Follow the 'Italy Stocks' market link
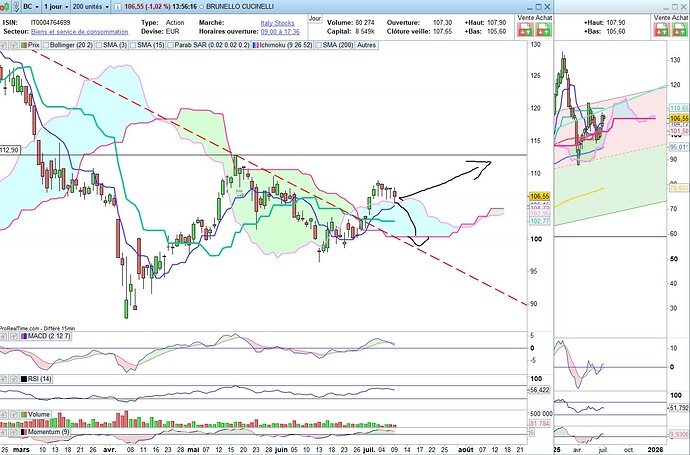The height and width of the screenshot is (455, 690). 278,23
